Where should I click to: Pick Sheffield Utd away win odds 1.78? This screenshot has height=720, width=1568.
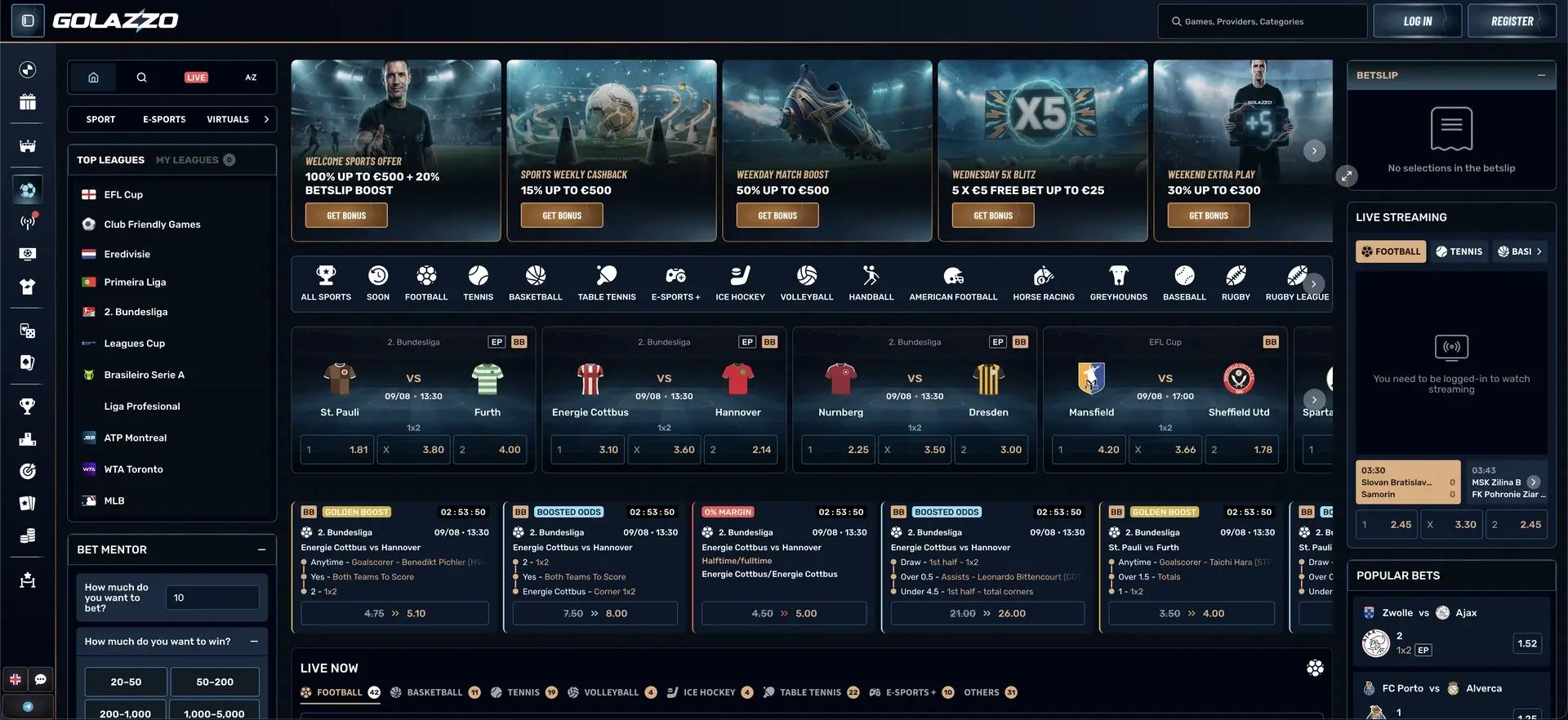click(1241, 450)
